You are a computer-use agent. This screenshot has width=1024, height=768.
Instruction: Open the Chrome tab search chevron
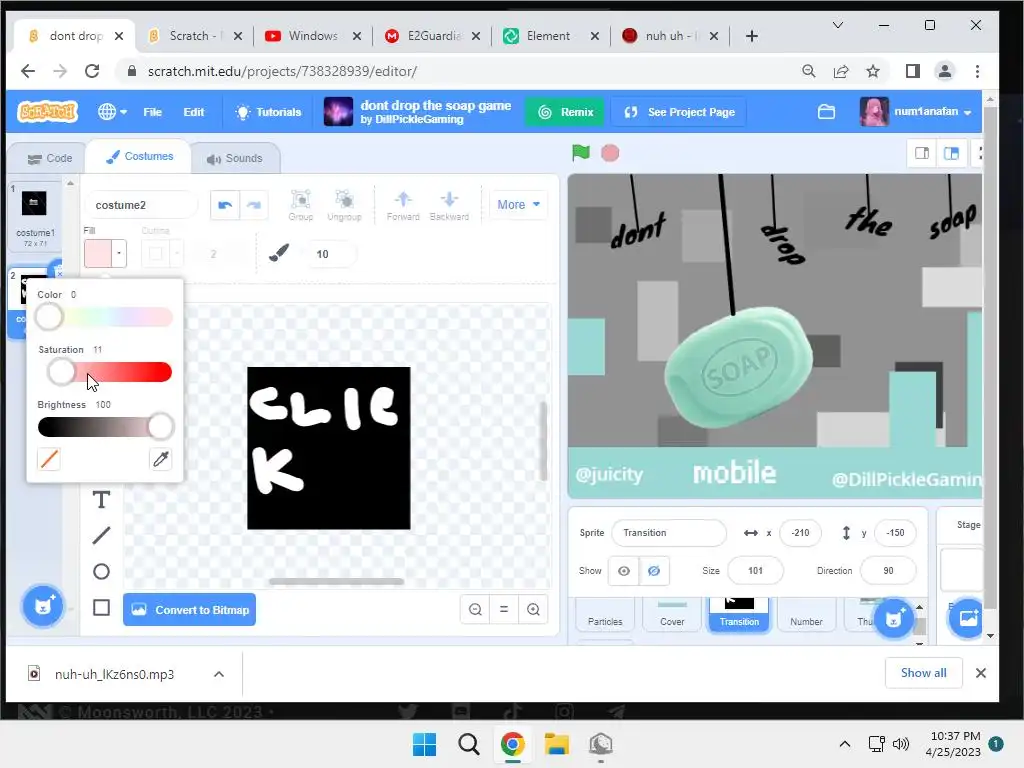[838, 25]
